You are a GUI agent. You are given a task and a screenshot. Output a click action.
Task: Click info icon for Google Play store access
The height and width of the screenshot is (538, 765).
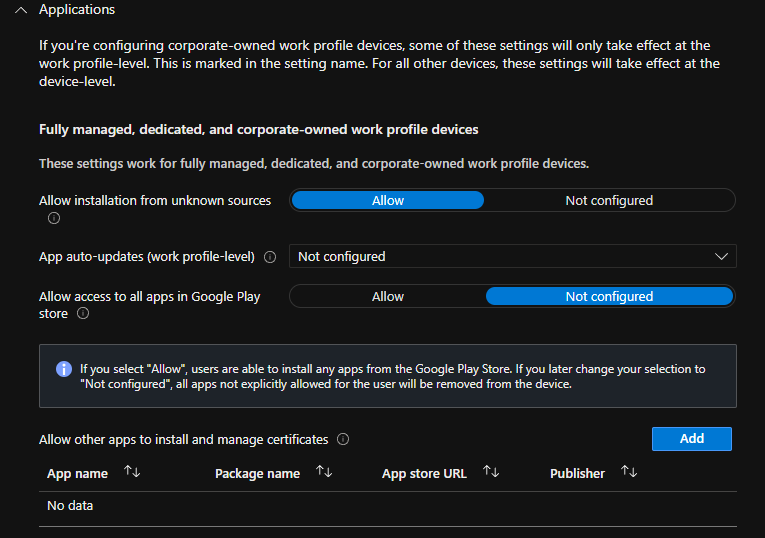click(x=83, y=314)
